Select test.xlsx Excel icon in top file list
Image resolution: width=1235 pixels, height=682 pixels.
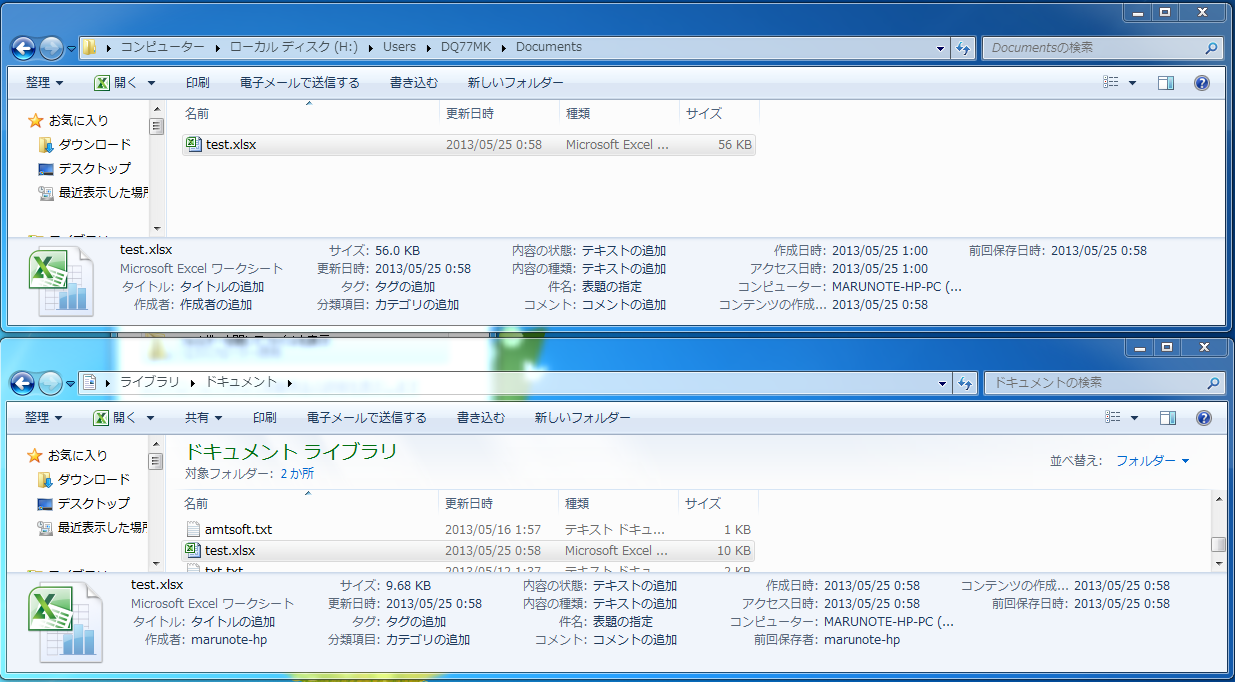pos(194,144)
